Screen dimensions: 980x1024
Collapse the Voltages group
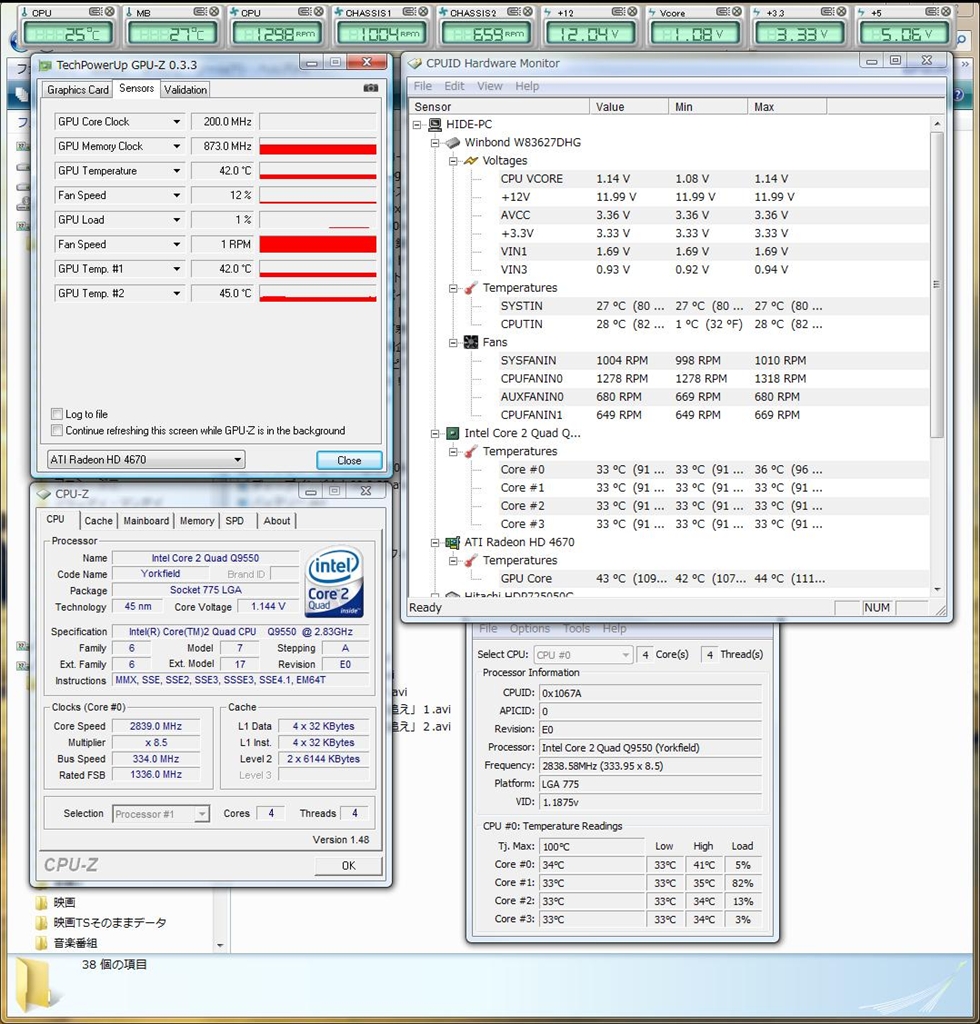[453, 161]
